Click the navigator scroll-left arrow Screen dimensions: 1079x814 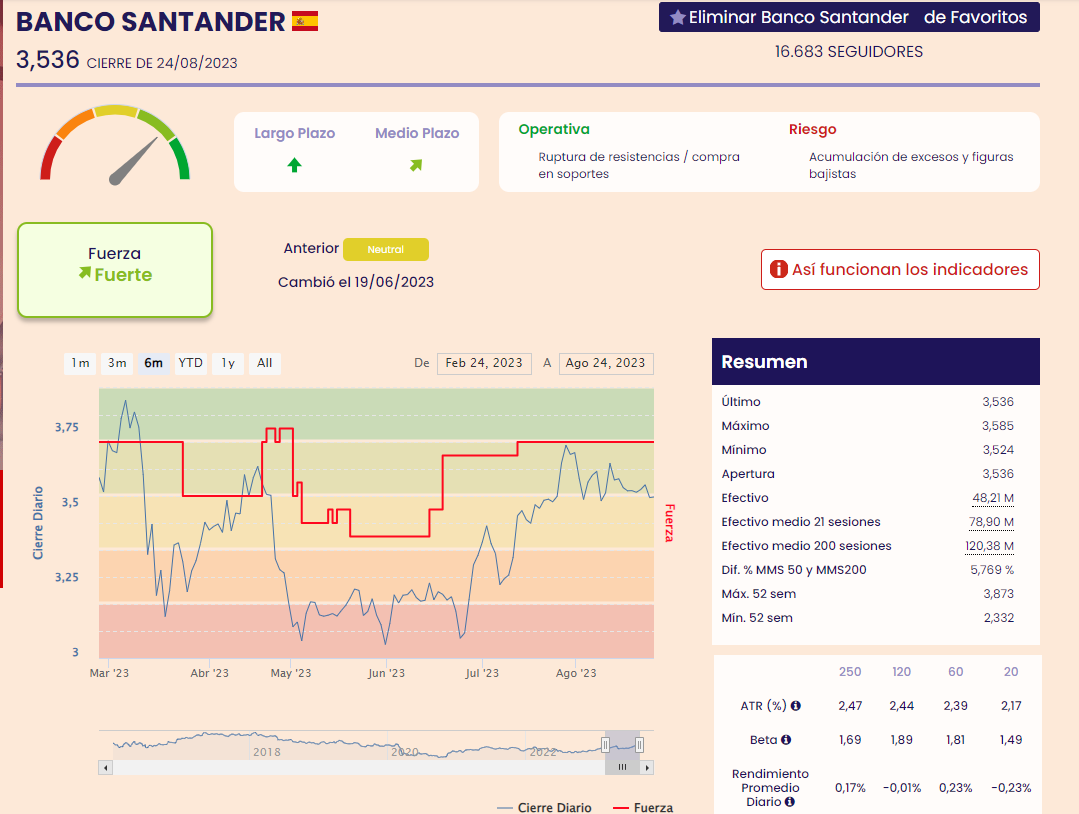click(x=105, y=767)
